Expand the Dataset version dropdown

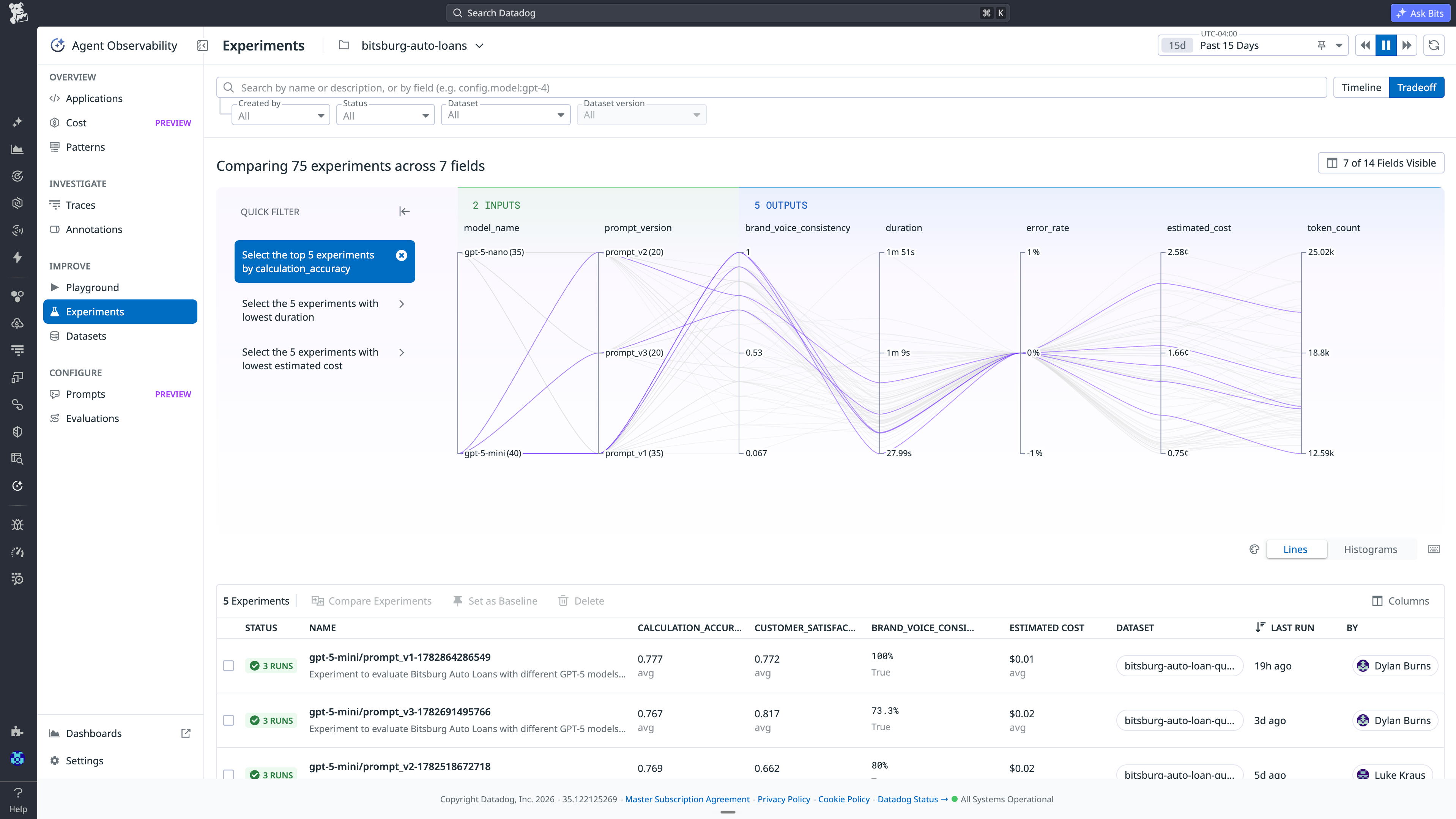tap(641, 115)
